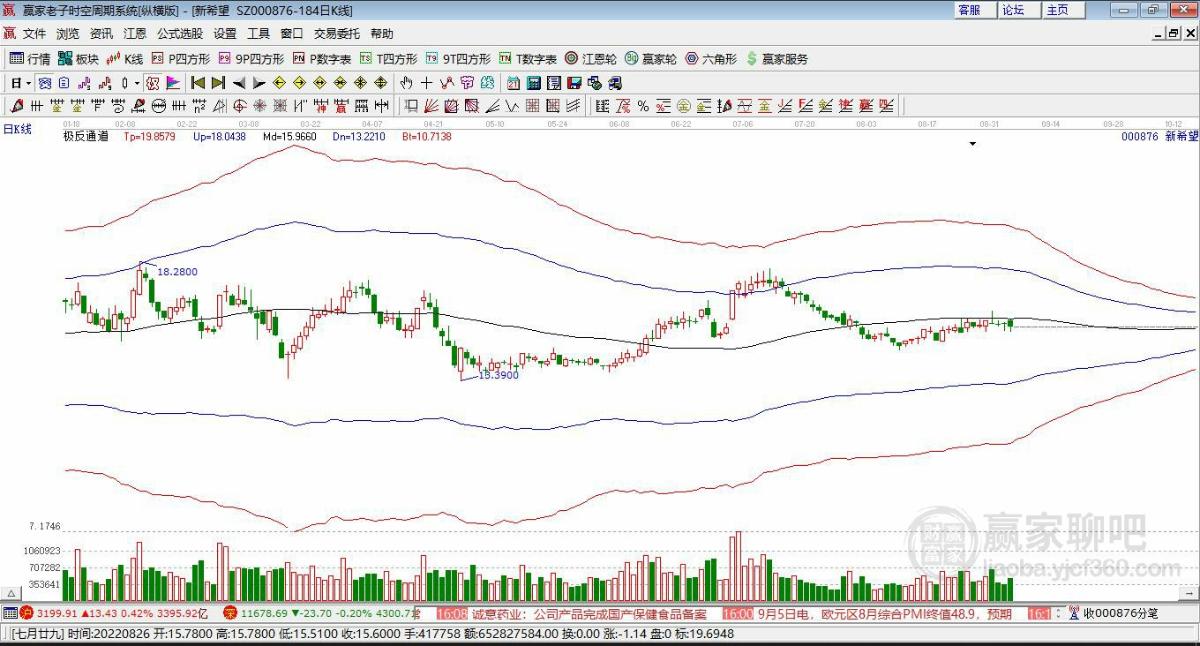Restore the inner chart window
This screenshot has height=646, width=1200.
pos(1175,33)
